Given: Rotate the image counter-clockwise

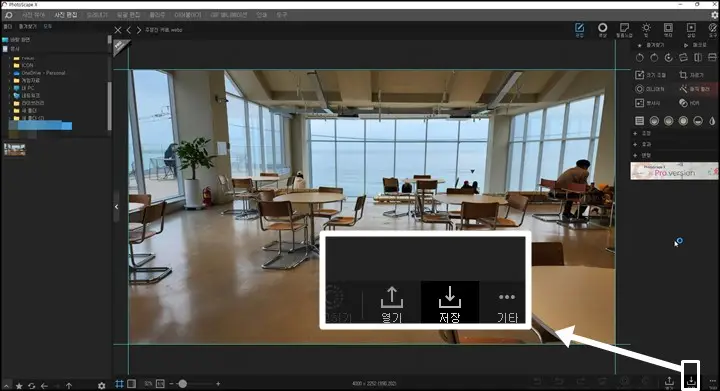Looking at the screenshot, I should pyautogui.click(x=640, y=58).
